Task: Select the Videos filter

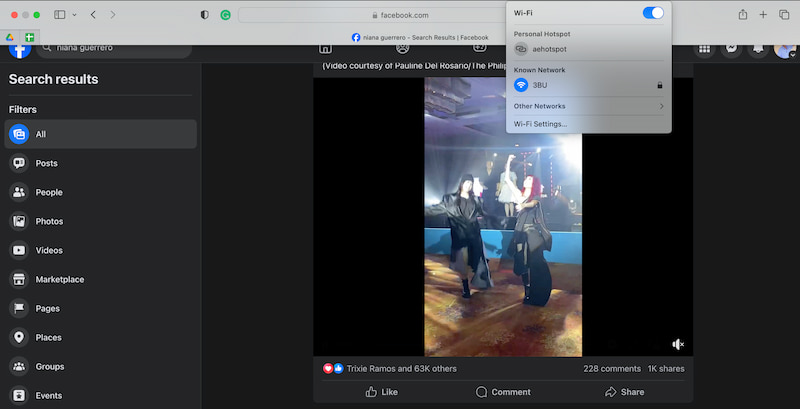Action: point(48,250)
